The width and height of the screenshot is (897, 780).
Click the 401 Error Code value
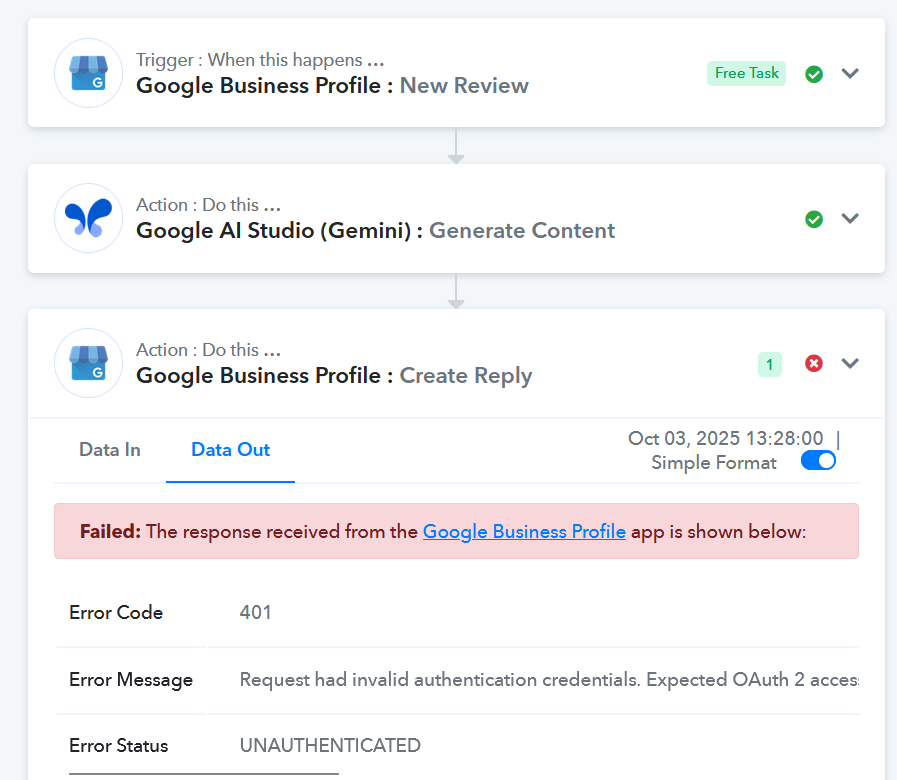pos(256,613)
